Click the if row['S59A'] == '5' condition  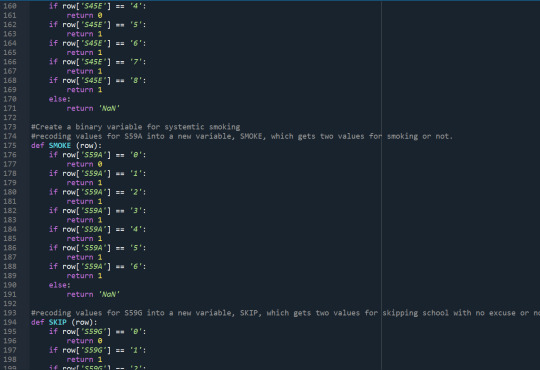97,248
